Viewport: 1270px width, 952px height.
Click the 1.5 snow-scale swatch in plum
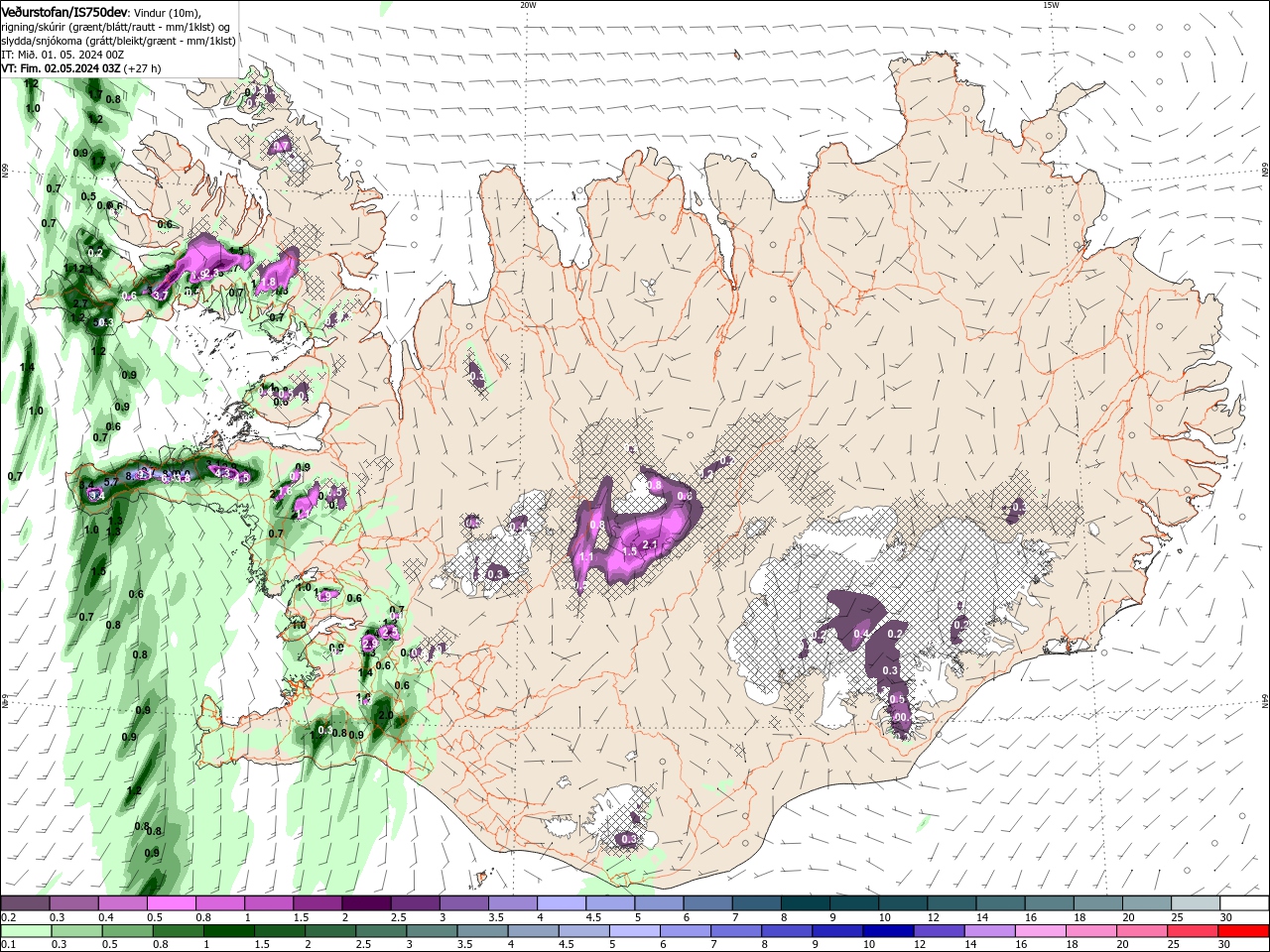(x=317, y=903)
